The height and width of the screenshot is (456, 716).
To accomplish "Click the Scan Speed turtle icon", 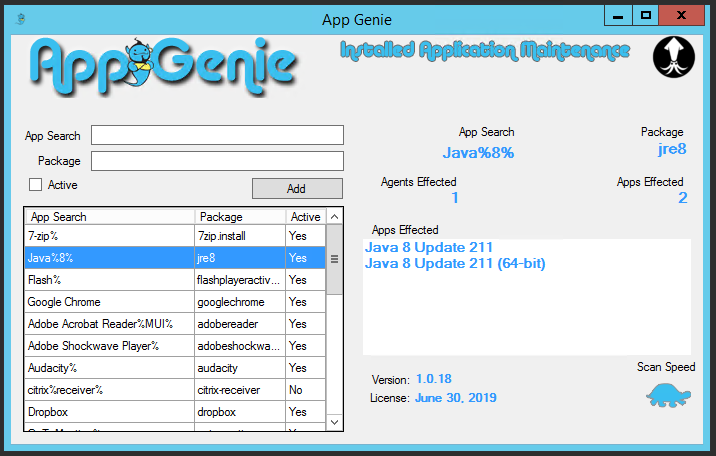I will [x=669, y=394].
